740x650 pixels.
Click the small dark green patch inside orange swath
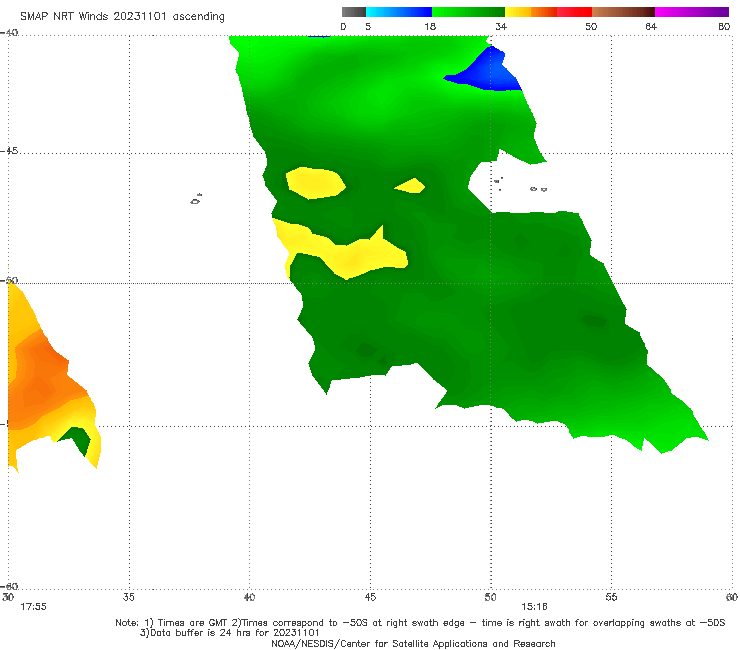[x=78, y=439]
